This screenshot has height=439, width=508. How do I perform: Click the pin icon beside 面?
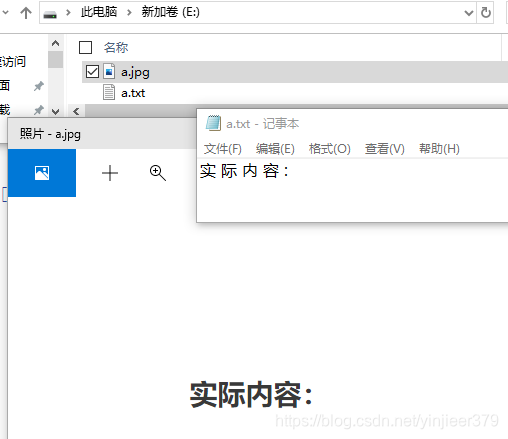click(x=39, y=86)
